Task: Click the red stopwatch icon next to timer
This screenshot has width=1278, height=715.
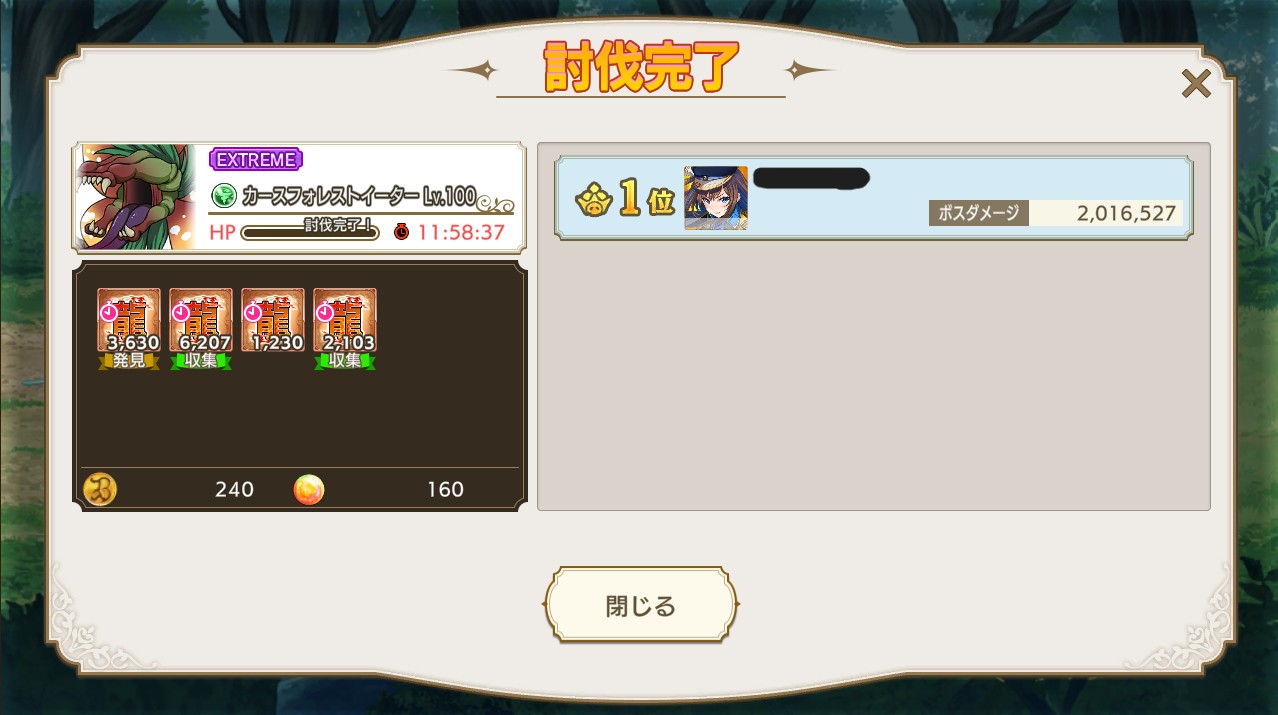Action: click(x=401, y=232)
